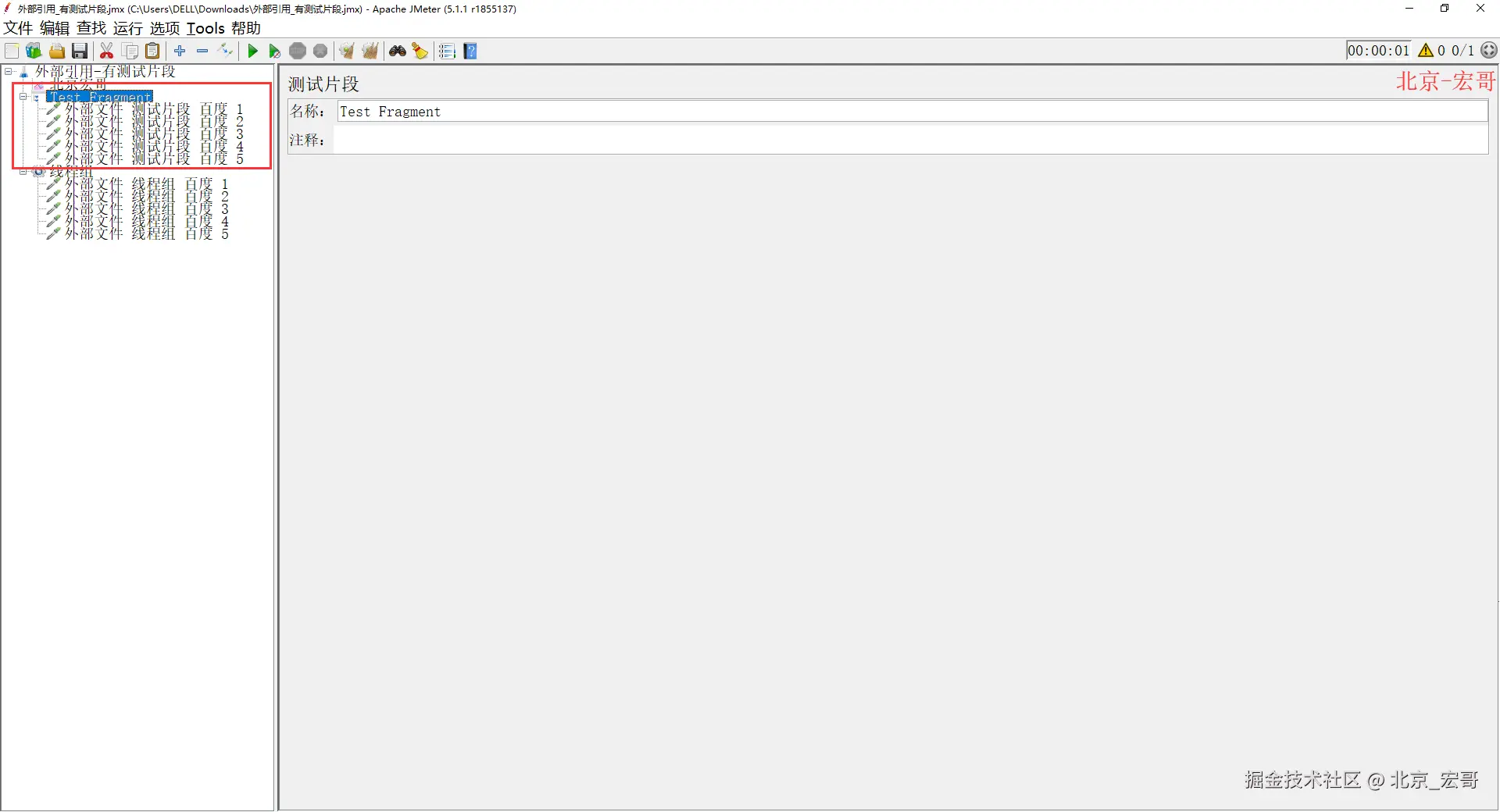Screen dimensions: 1500x812
Task: Open the 文件 menu
Action: click(18, 28)
